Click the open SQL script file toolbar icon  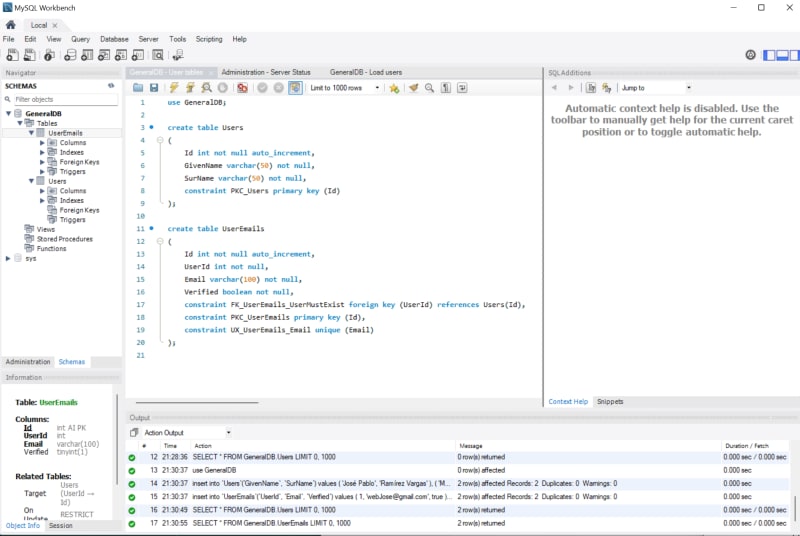pos(30,55)
